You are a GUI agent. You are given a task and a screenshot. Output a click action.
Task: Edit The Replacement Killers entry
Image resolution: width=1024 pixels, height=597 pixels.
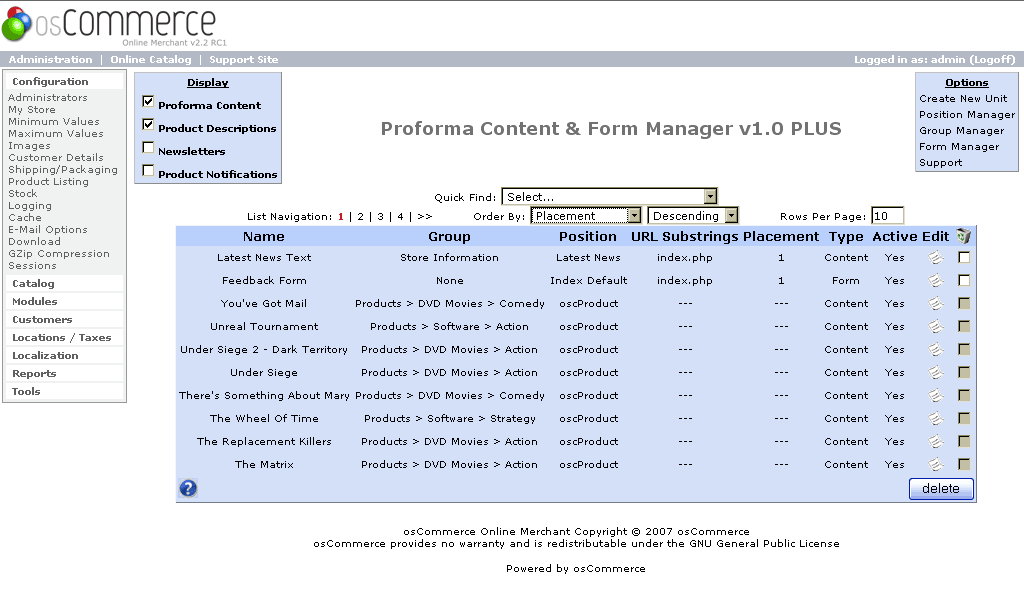point(936,442)
